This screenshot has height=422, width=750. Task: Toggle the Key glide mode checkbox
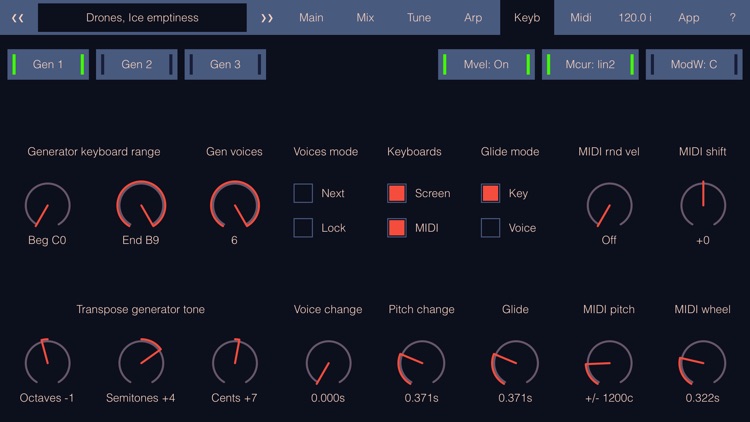click(x=490, y=193)
